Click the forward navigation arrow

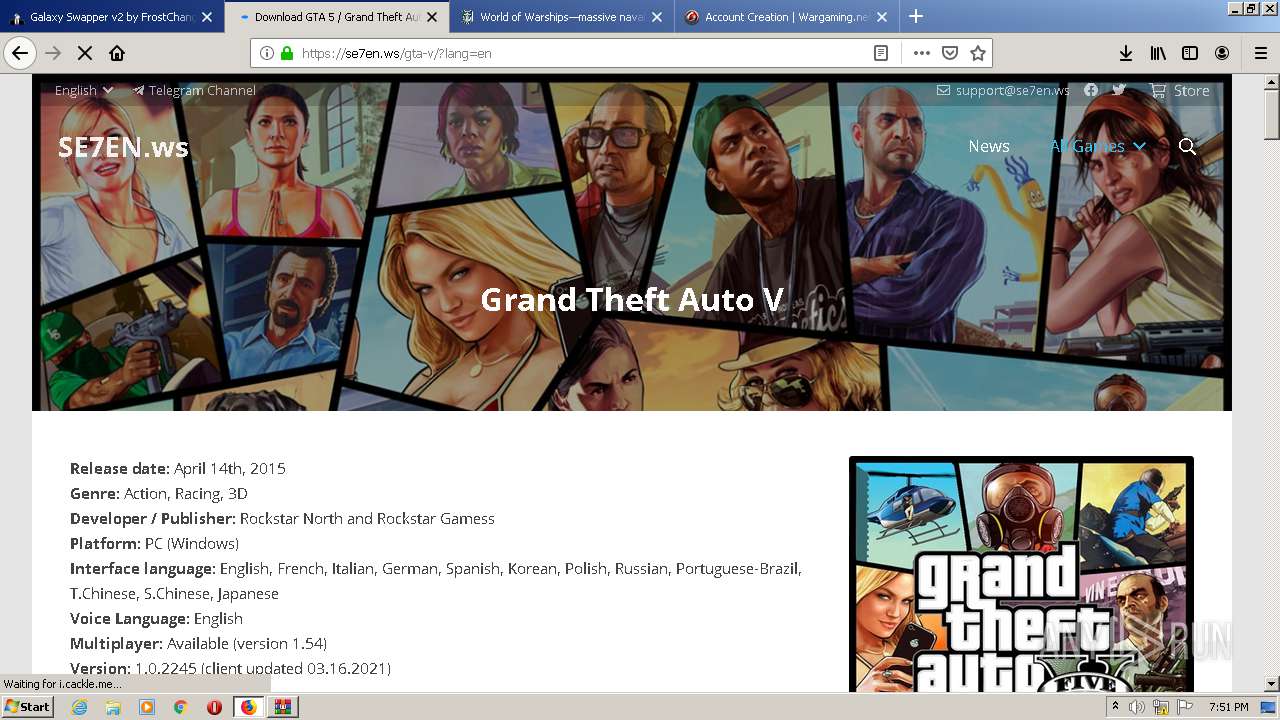tap(53, 53)
